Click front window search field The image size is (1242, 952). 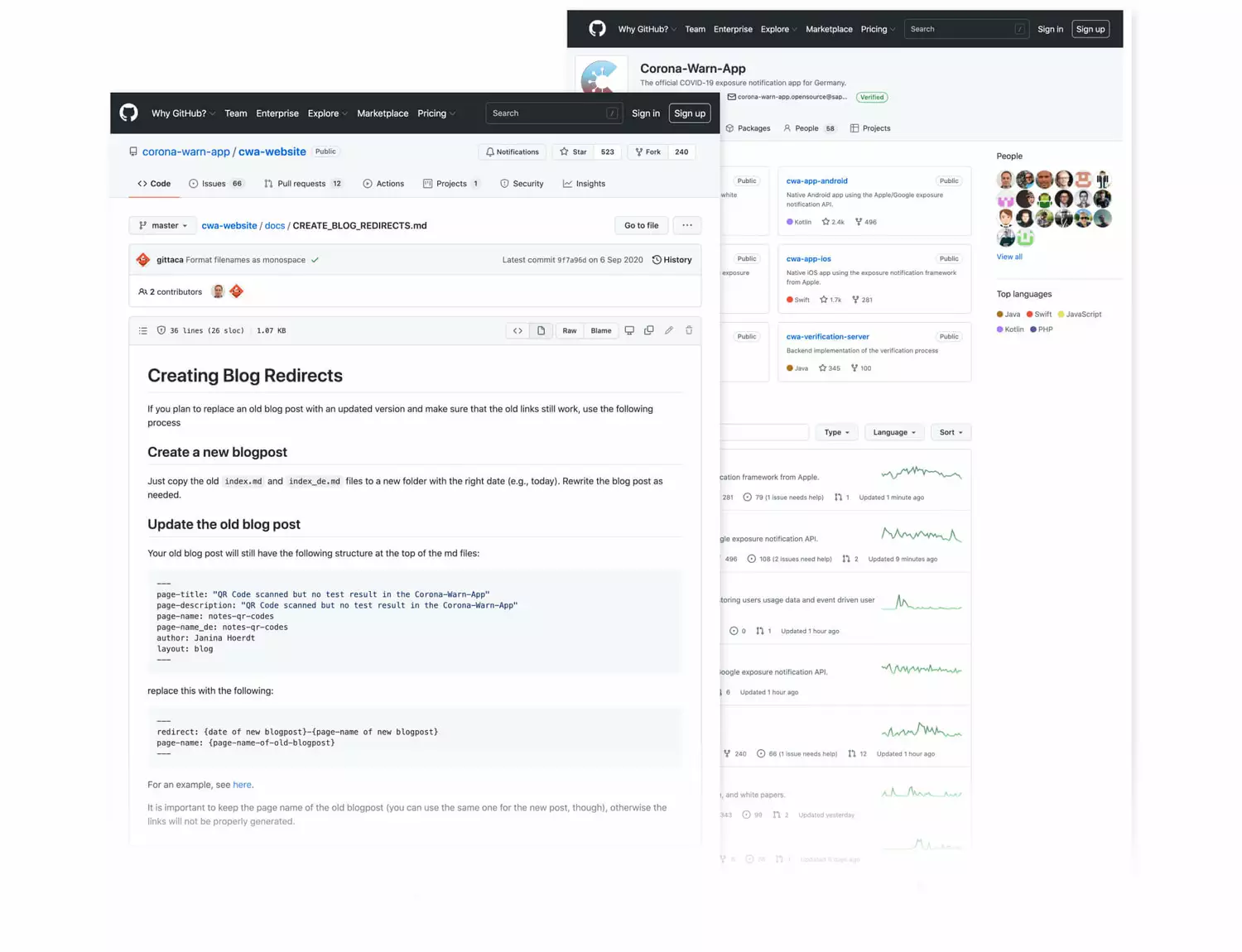(553, 113)
